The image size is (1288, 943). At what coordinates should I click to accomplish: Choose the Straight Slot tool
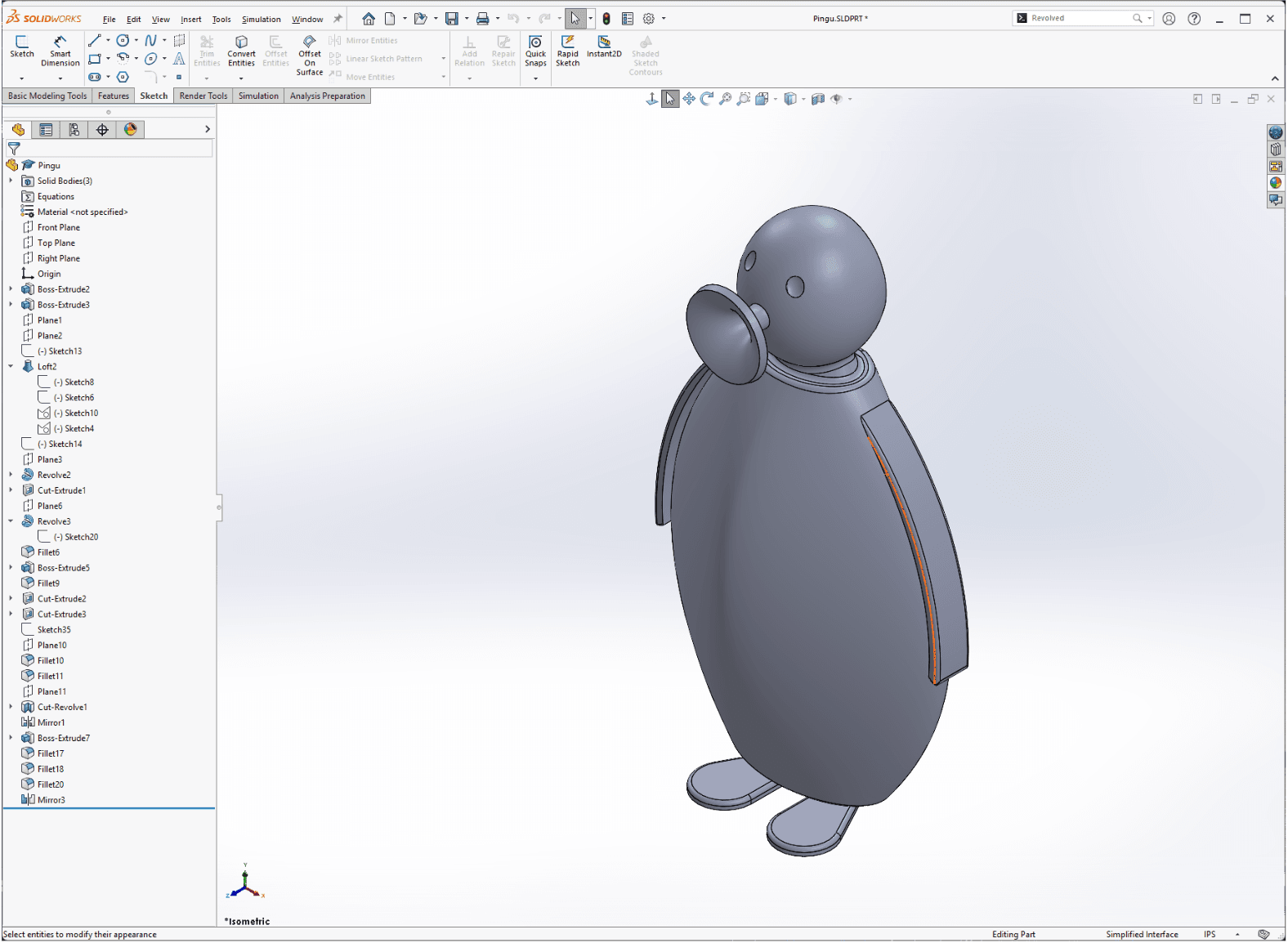[x=95, y=77]
